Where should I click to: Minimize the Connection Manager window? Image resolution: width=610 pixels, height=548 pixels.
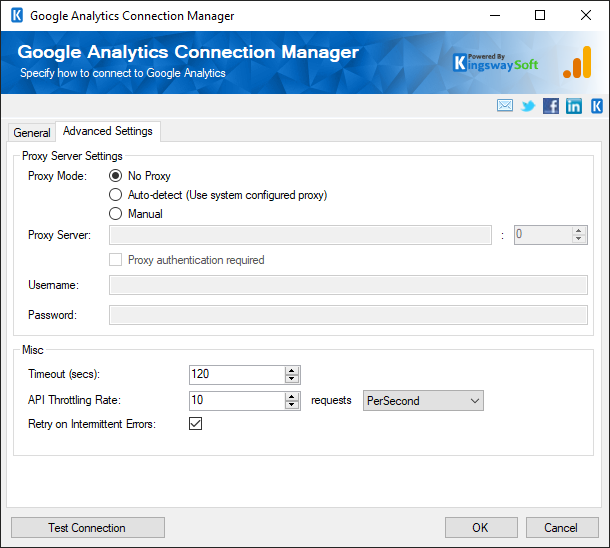click(495, 16)
